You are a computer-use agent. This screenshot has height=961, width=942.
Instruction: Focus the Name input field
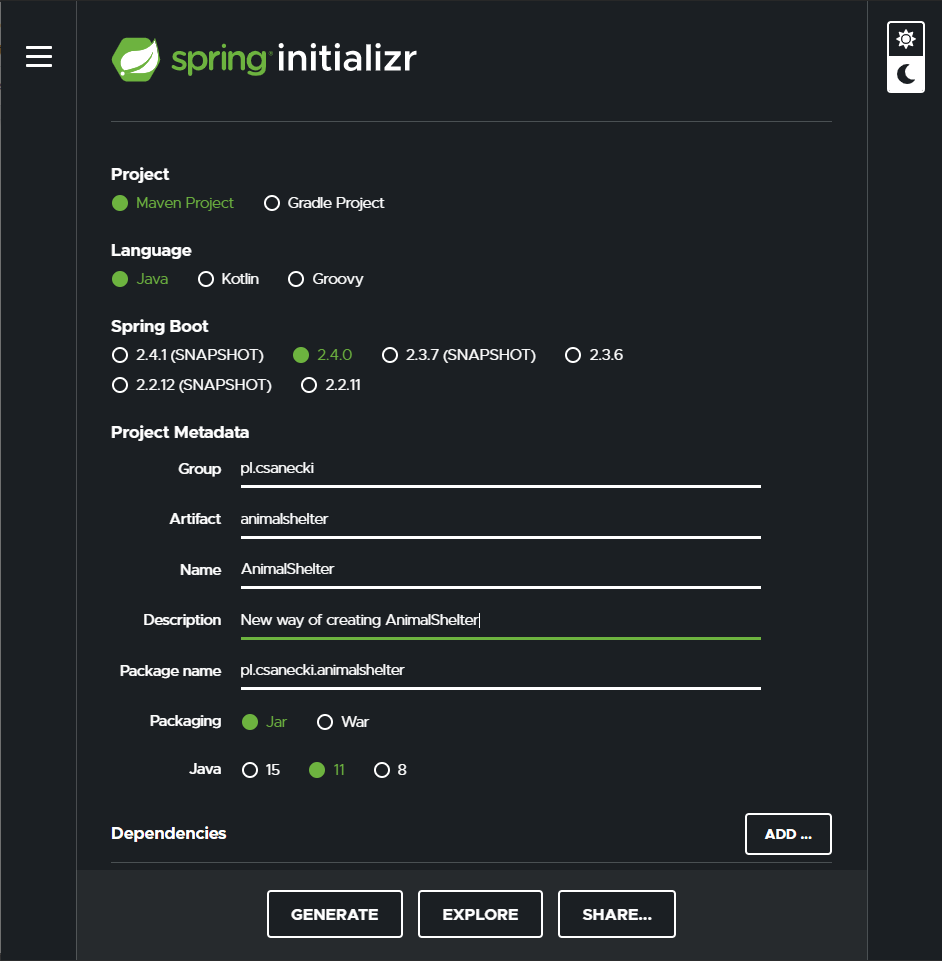point(501,570)
